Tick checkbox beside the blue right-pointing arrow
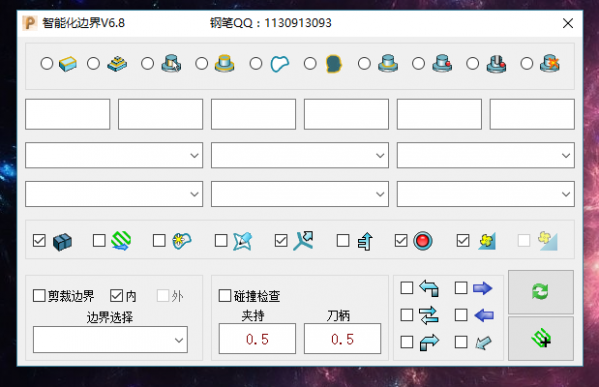The width and height of the screenshot is (599, 387). pos(461,288)
